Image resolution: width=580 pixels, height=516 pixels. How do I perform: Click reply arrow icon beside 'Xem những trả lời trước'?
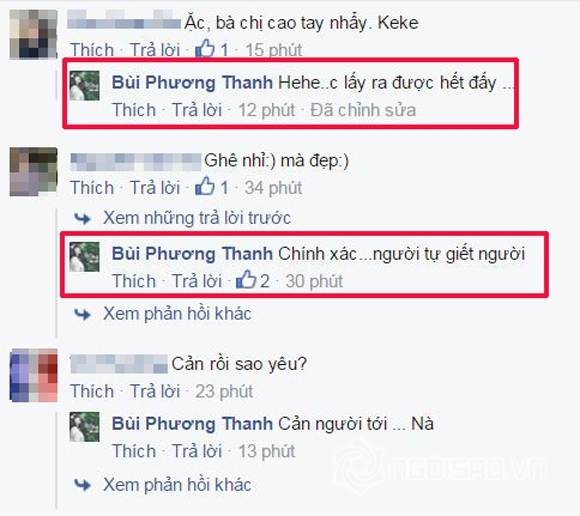coord(82,219)
